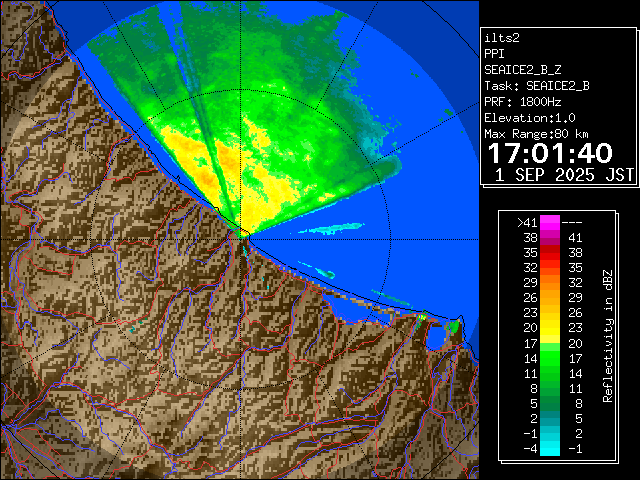This screenshot has width=640, height=480.
Task: Click the magenta >41 dBZ color swatch
Action: point(550,222)
